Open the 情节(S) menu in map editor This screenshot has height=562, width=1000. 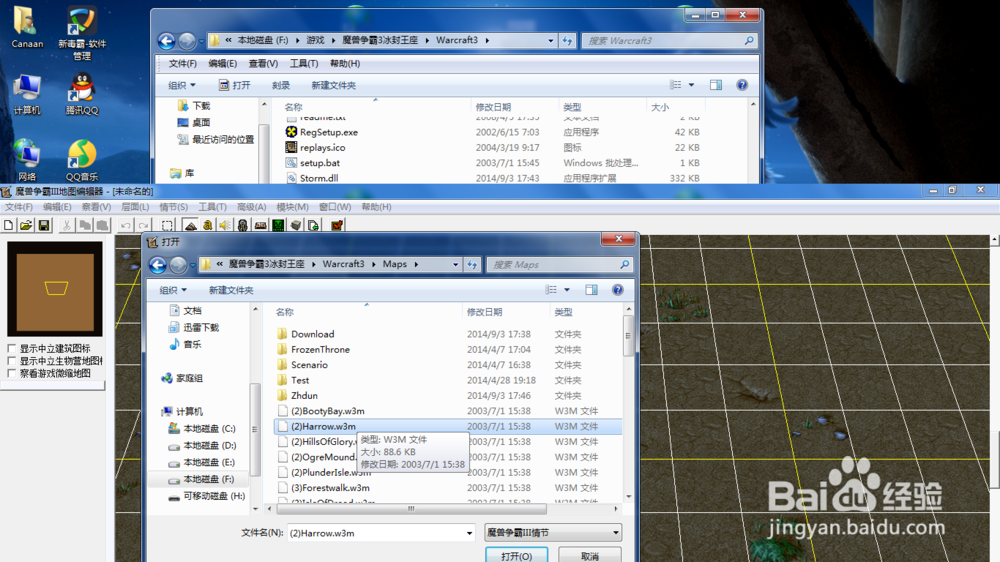[x=173, y=207]
